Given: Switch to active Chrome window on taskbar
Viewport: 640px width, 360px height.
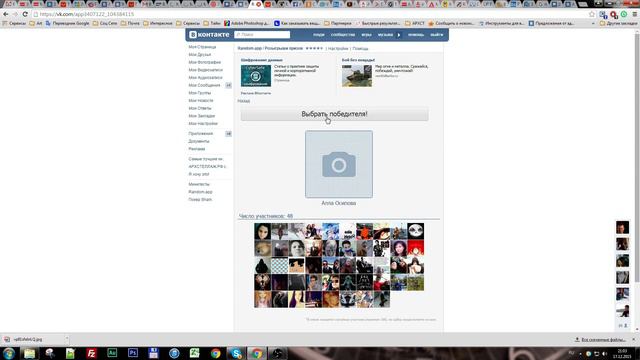Looking at the screenshot, I should point(257,353).
